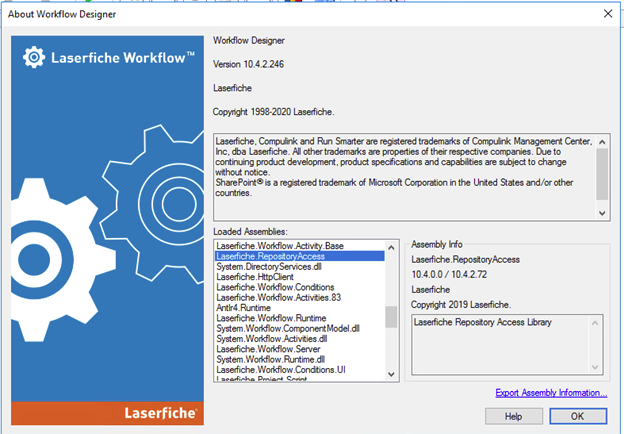Select System.DirectoryServices.dll assembly

tap(300, 267)
